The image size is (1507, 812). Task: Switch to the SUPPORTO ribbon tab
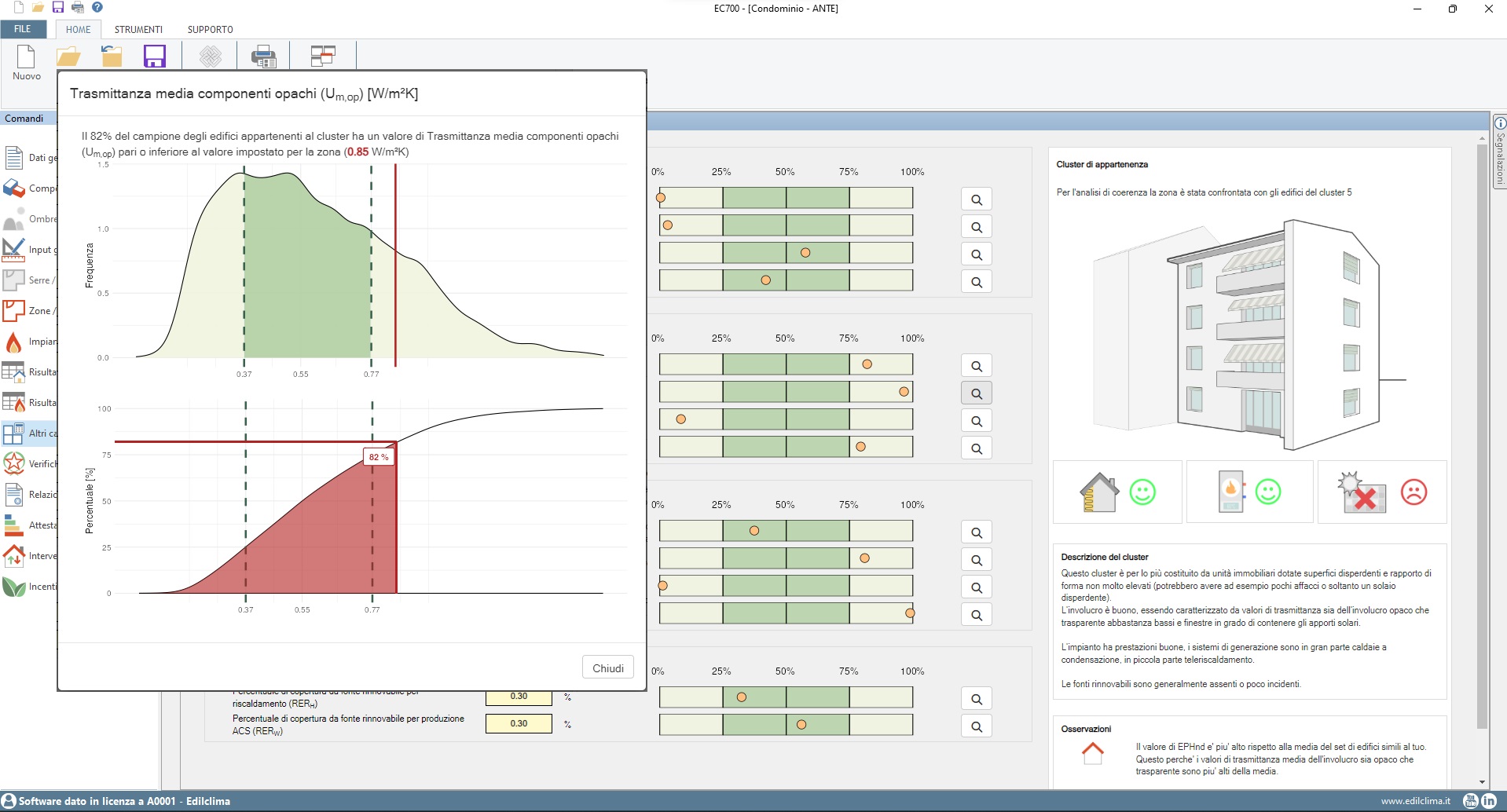[210, 29]
